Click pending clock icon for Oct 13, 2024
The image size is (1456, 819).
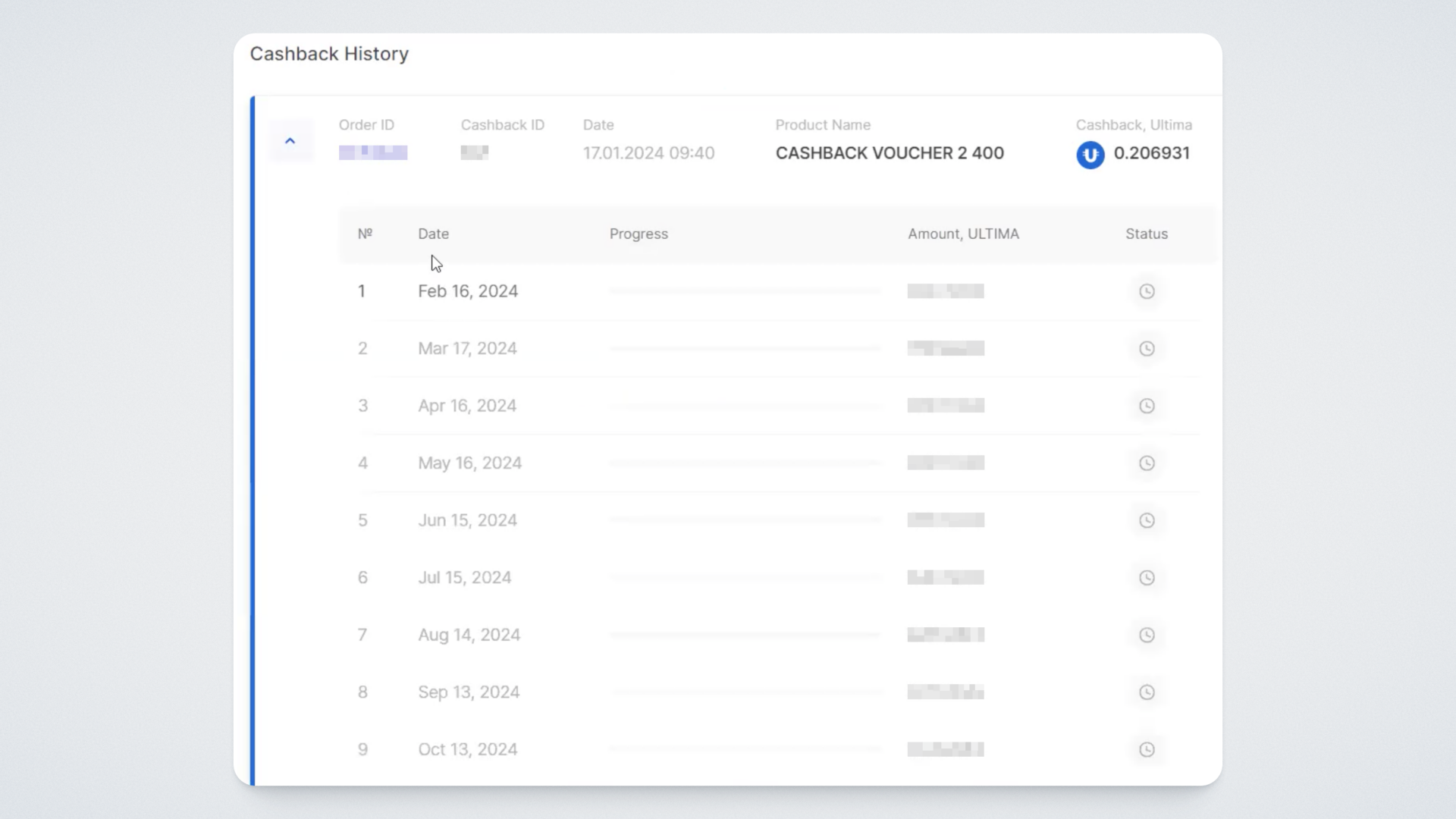[x=1147, y=750]
